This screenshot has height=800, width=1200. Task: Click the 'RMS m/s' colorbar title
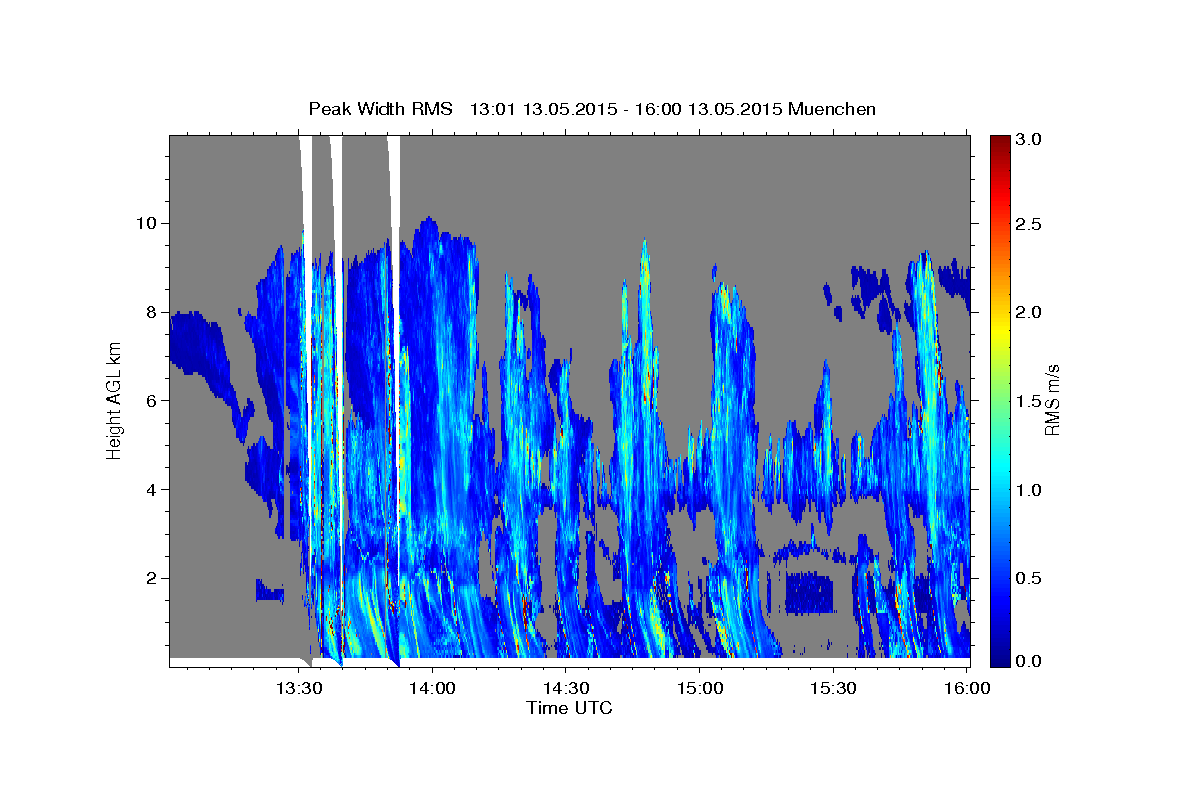pyautogui.click(x=1053, y=400)
